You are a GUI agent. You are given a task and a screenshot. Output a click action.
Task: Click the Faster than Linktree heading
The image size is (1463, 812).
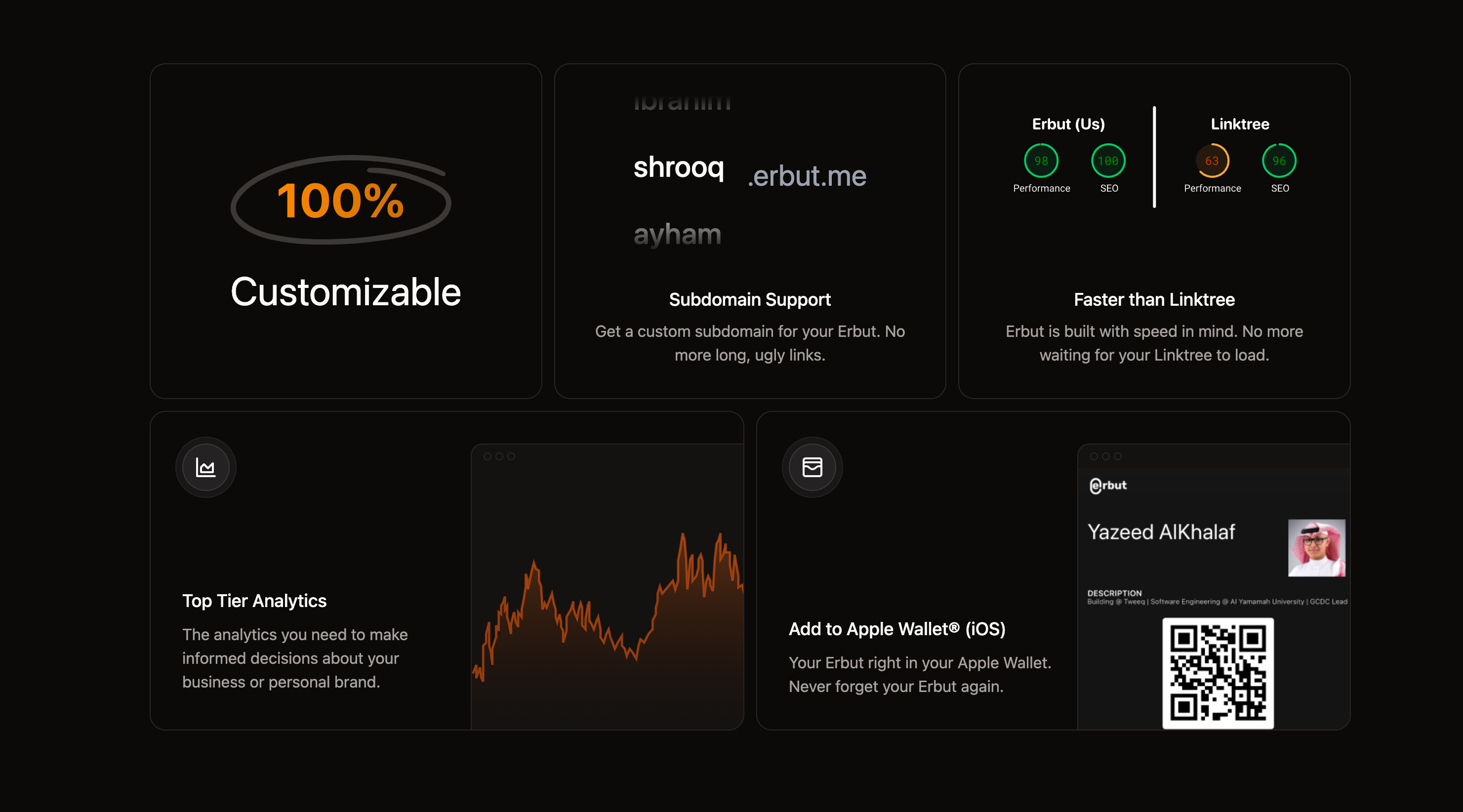tap(1154, 299)
